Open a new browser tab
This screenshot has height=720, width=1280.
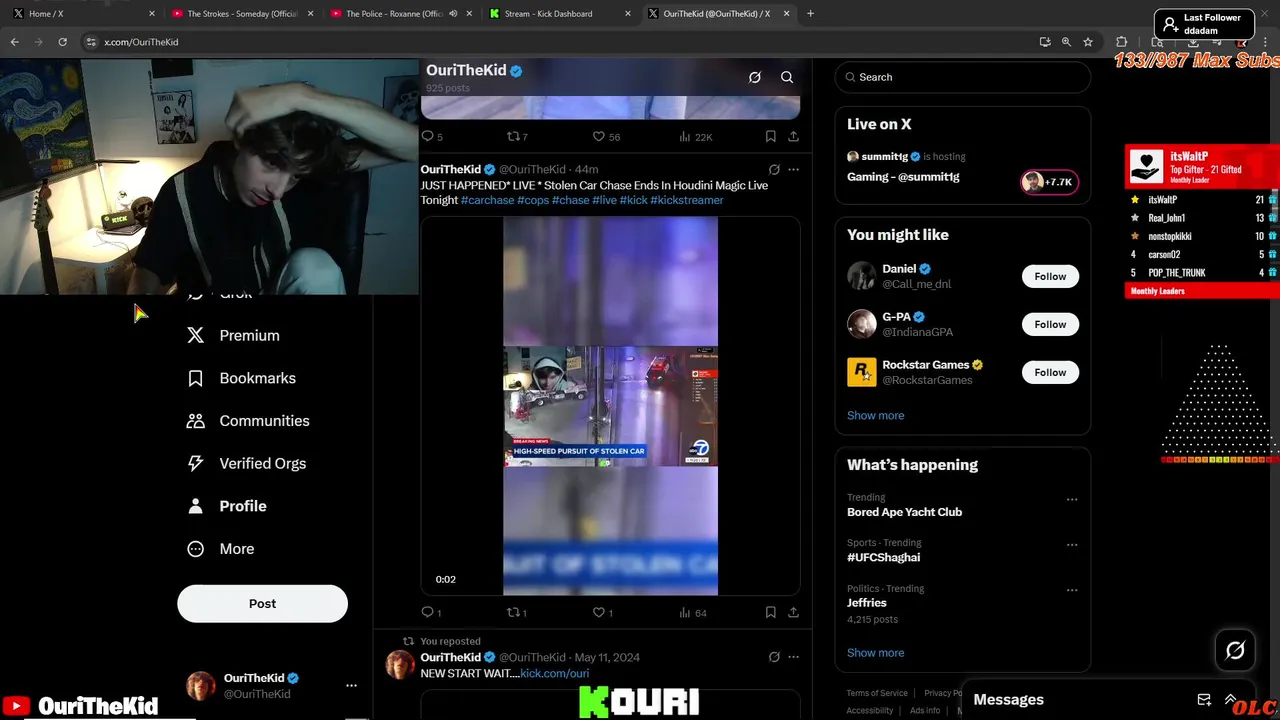(810, 14)
